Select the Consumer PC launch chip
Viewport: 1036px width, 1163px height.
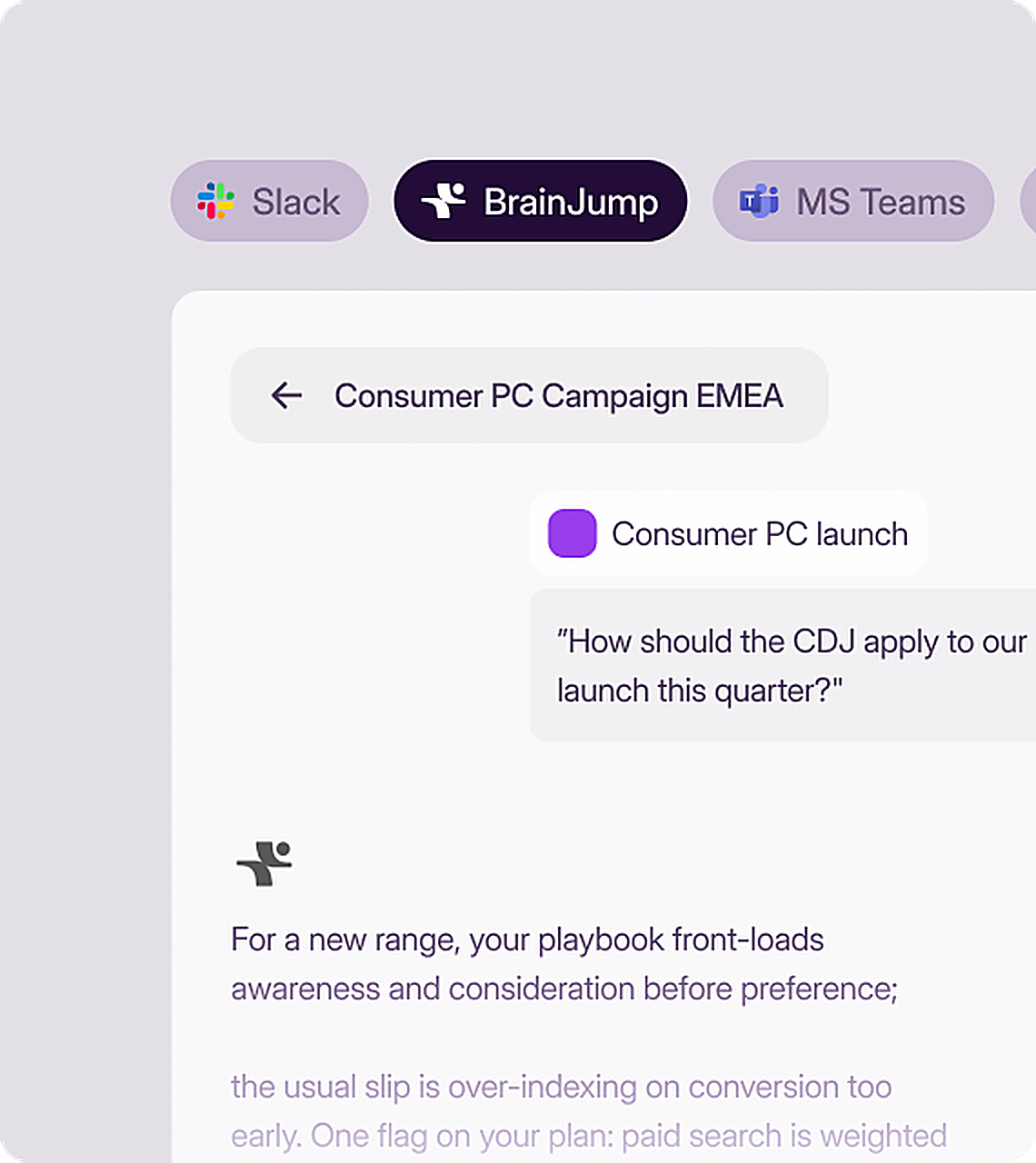tap(729, 533)
